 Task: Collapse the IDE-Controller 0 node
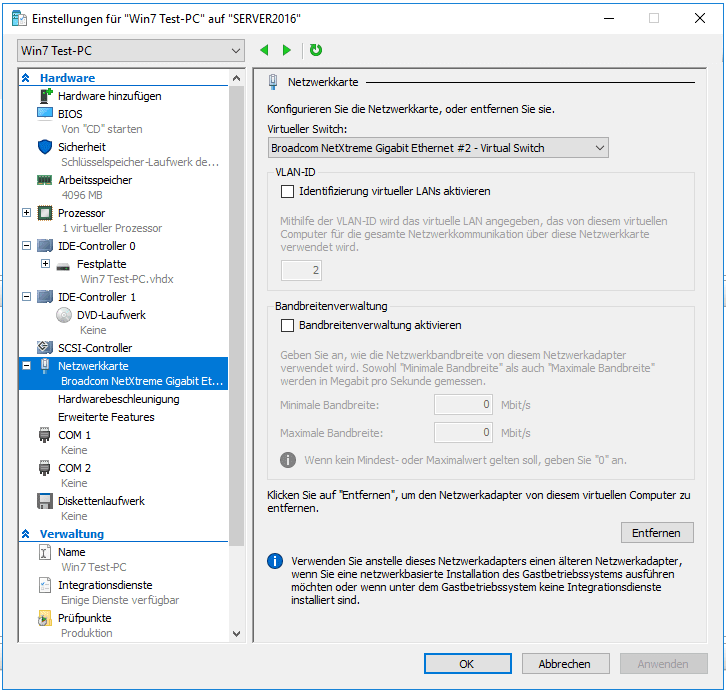27,245
